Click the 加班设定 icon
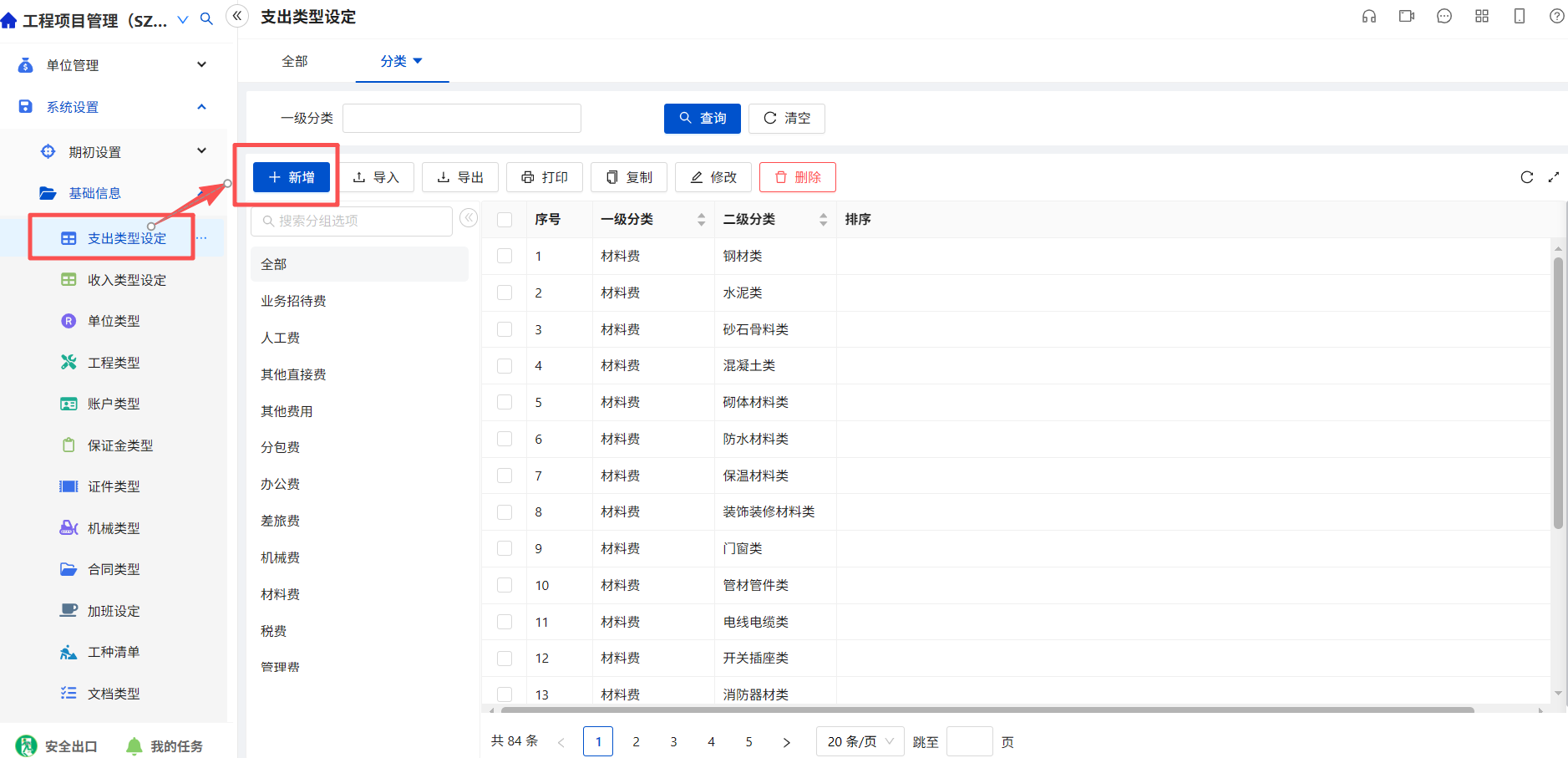Viewport: 1568px width, 758px height. point(69,610)
